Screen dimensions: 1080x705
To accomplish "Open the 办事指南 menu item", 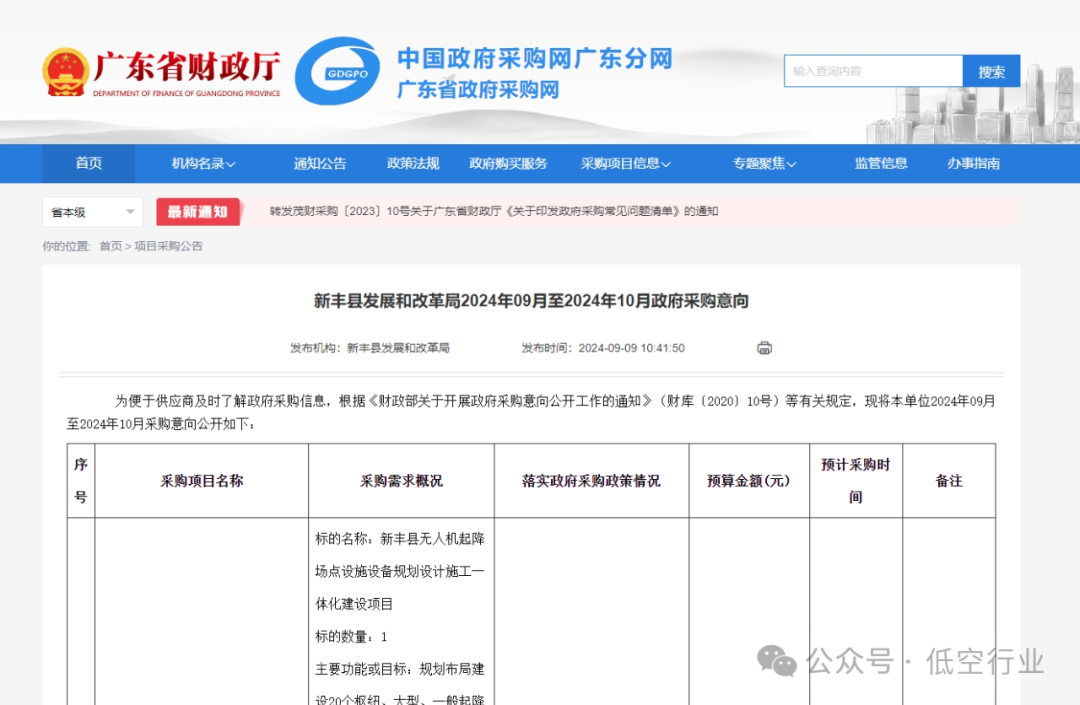I will pos(973,163).
